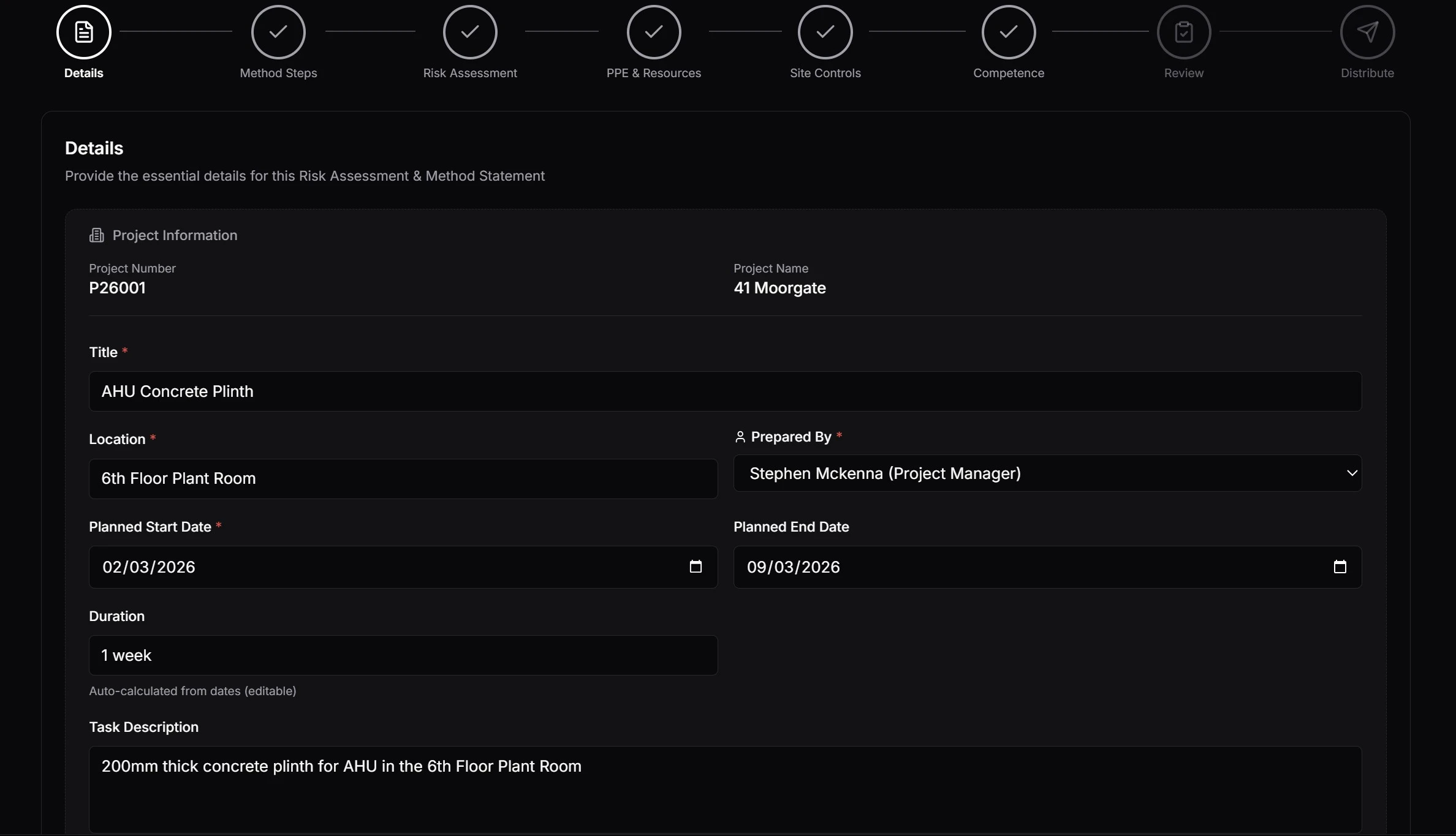Click the Review clipboard icon
Image resolution: width=1456 pixels, height=836 pixels.
(x=1183, y=32)
